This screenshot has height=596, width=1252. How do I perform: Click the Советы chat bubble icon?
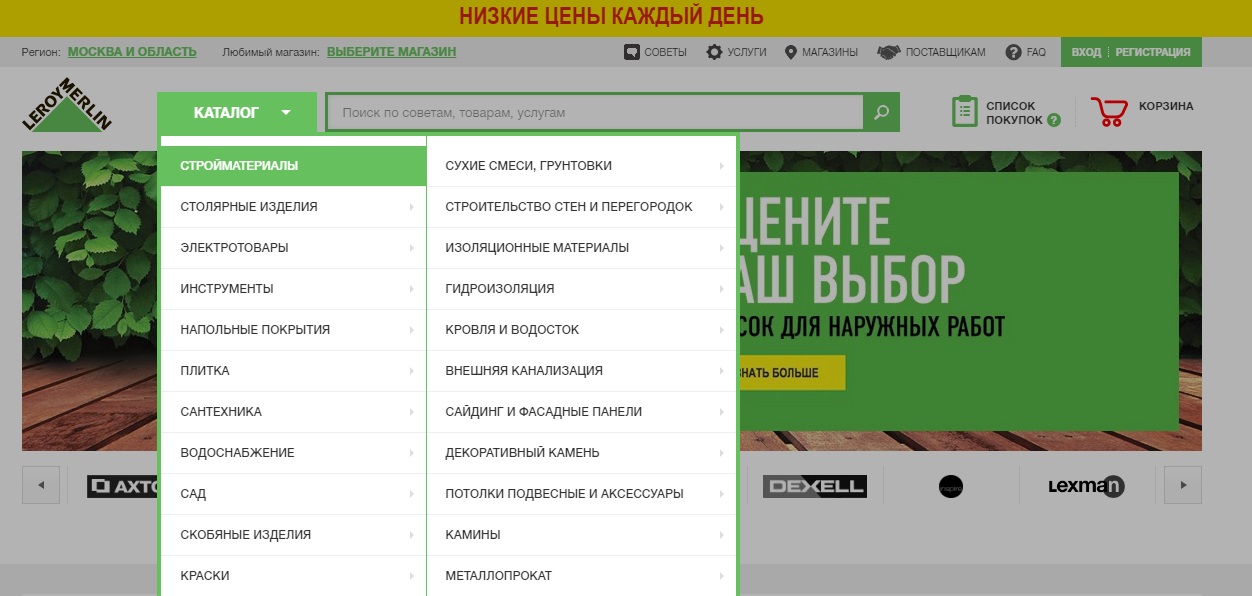(x=631, y=52)
